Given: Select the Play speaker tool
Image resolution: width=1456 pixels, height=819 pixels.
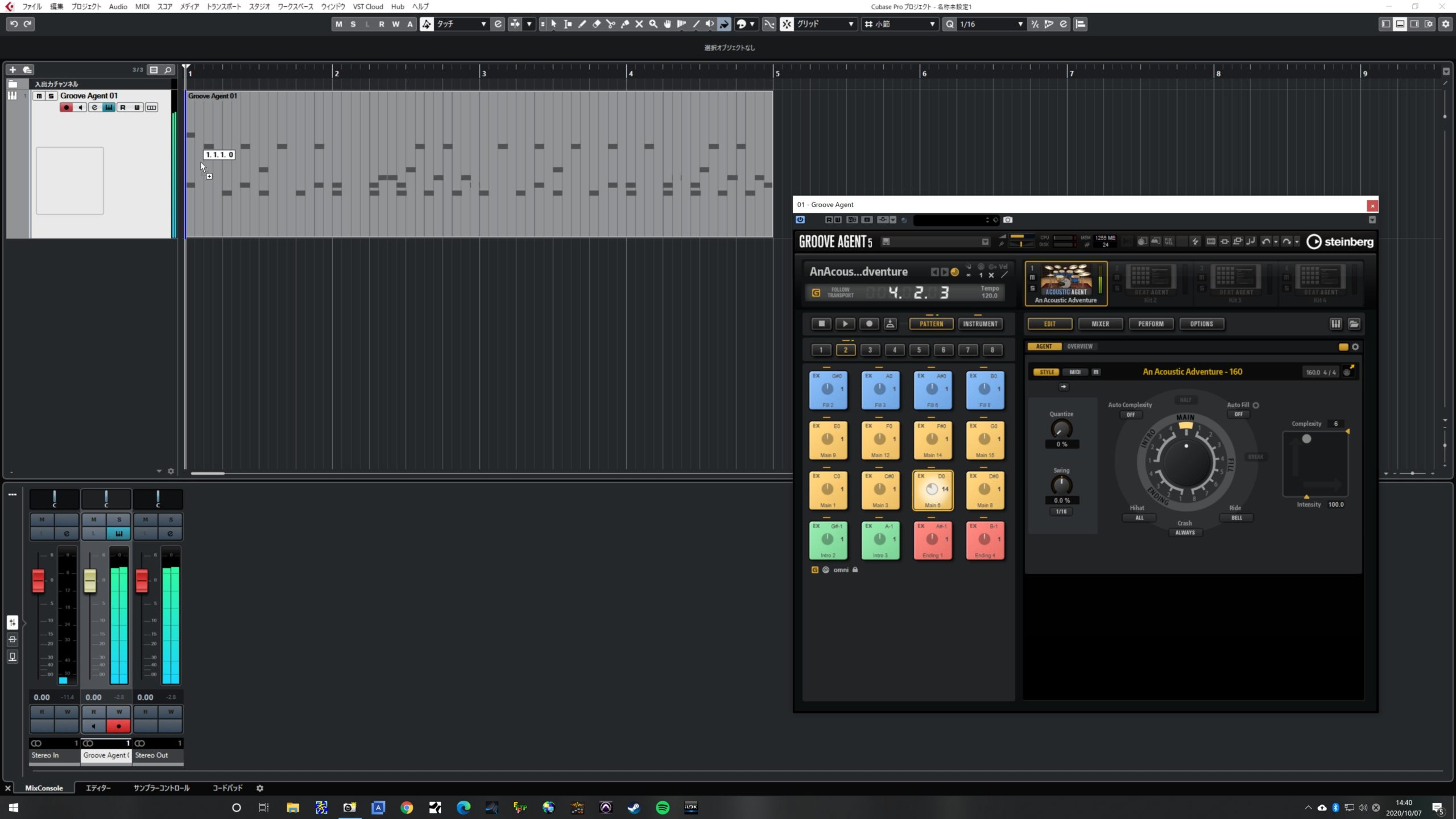Looking at the screenshot, I should 709,24.
